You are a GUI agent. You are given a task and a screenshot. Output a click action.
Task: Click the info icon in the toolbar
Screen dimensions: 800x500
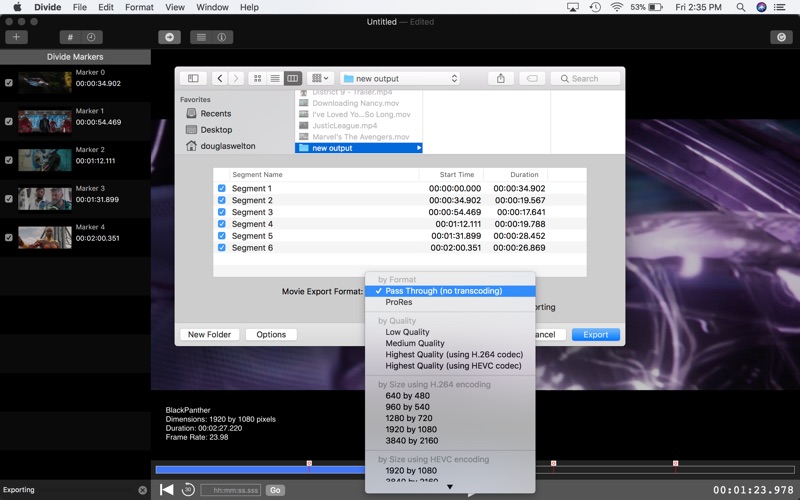[222, 37]
